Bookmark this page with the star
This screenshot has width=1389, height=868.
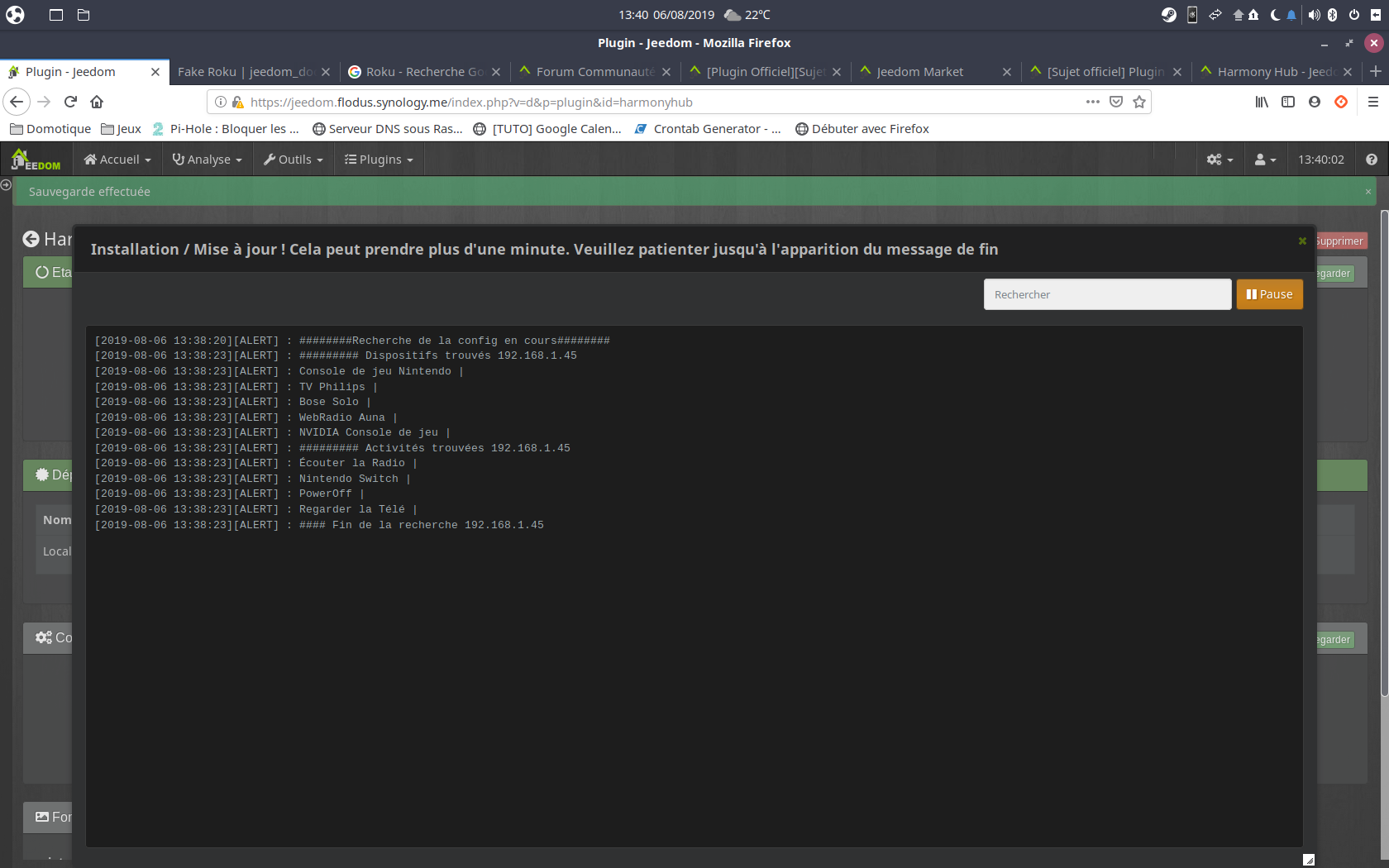click(x=1139, y=102)
